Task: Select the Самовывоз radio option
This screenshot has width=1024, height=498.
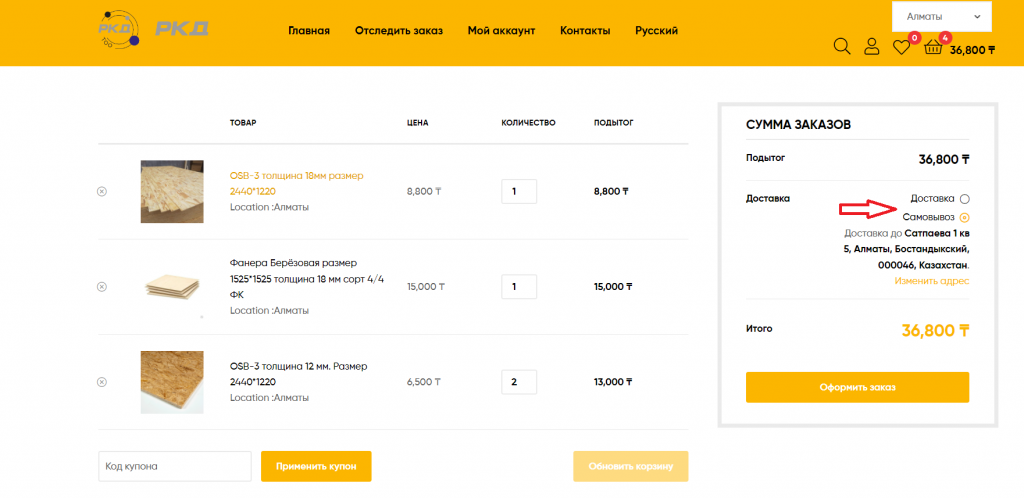Action: click(965, 217)
